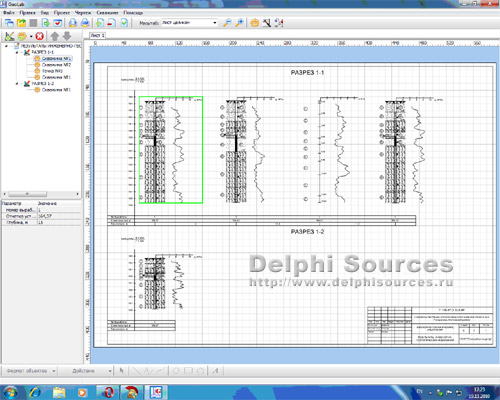500x400 pixels.
Task: Click the red delete circle icon
Action: pyautogui.click(x=39, y=36)
